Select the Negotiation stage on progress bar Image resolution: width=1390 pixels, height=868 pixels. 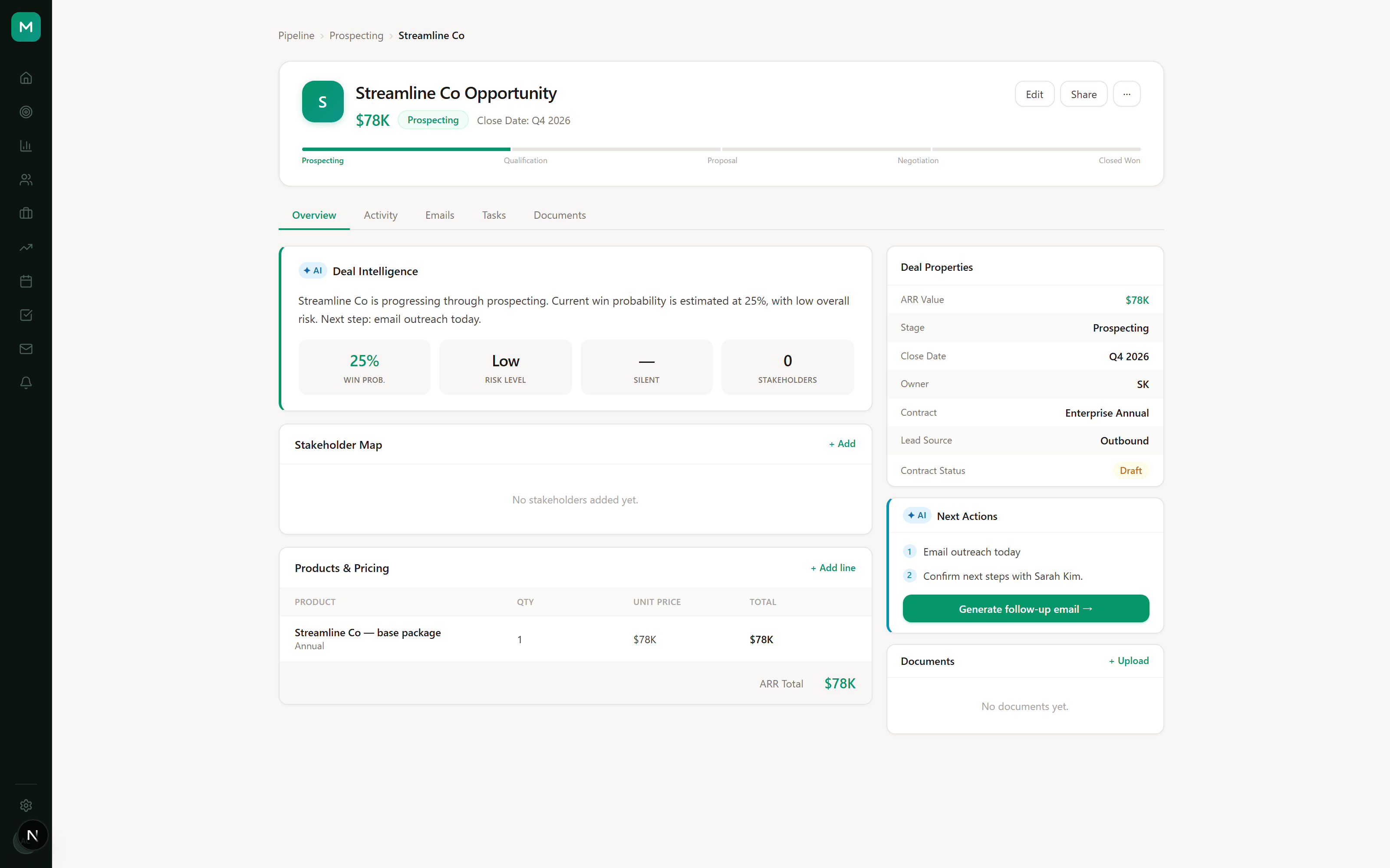[x=918, y=161]
